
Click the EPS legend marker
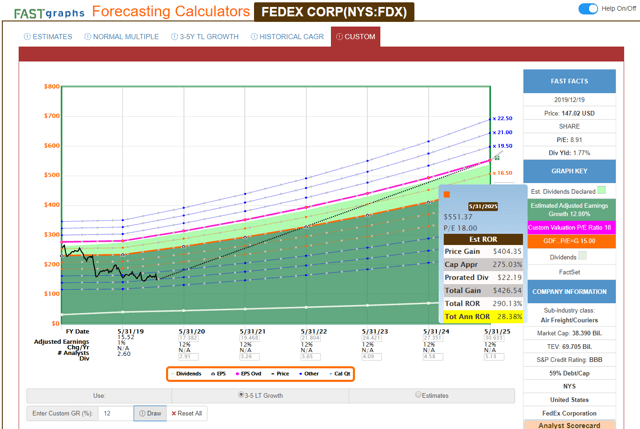[x=213, y=374]
